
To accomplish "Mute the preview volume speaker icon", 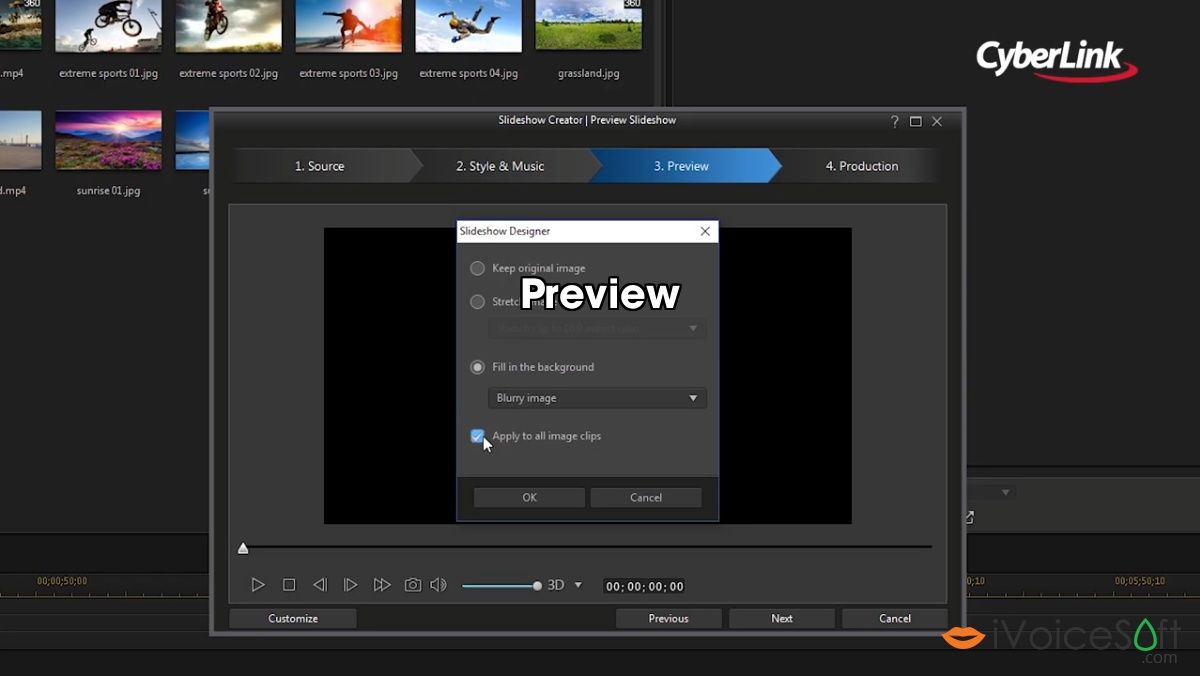I will 438,585.
